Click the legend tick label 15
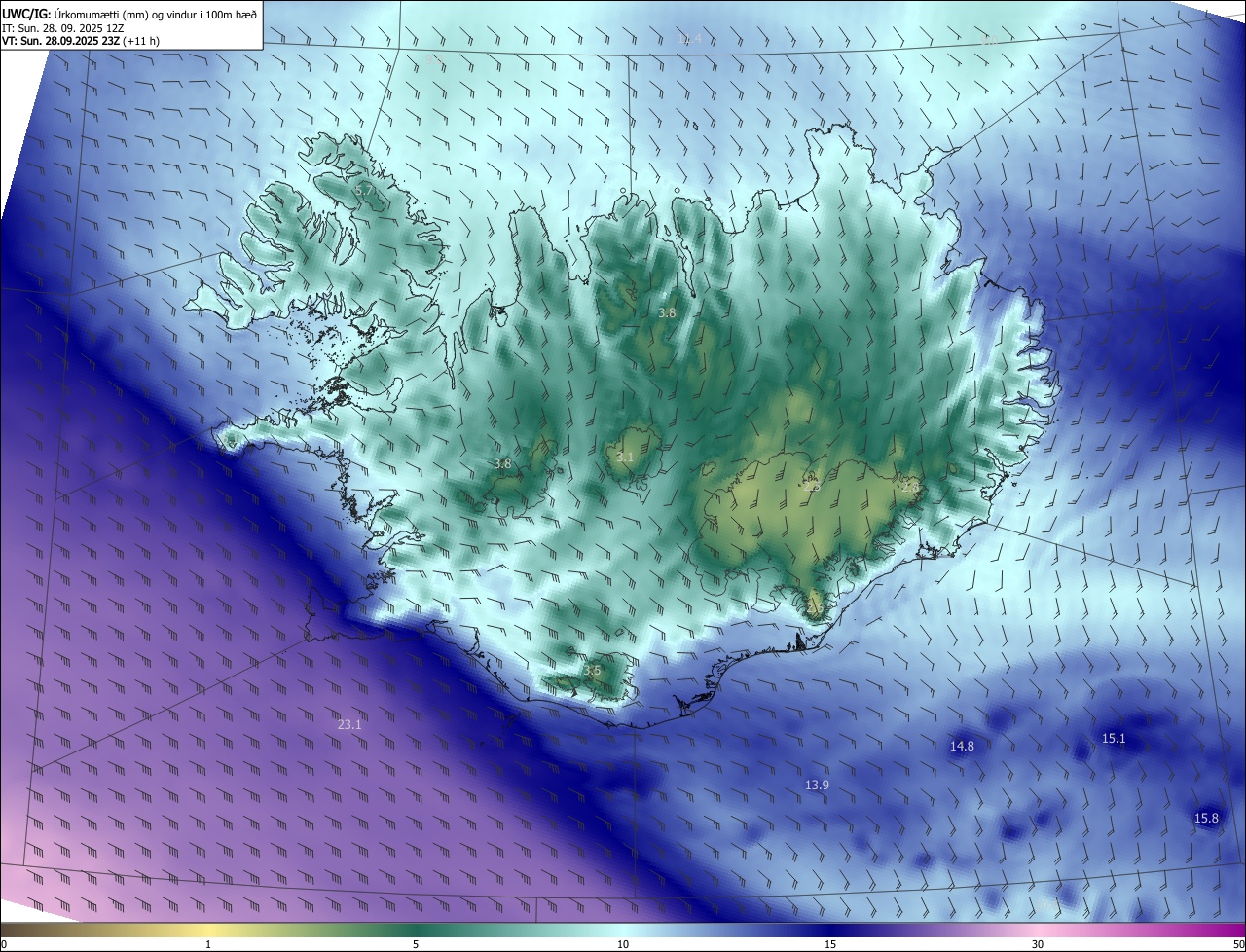 (x=830, y=944)
